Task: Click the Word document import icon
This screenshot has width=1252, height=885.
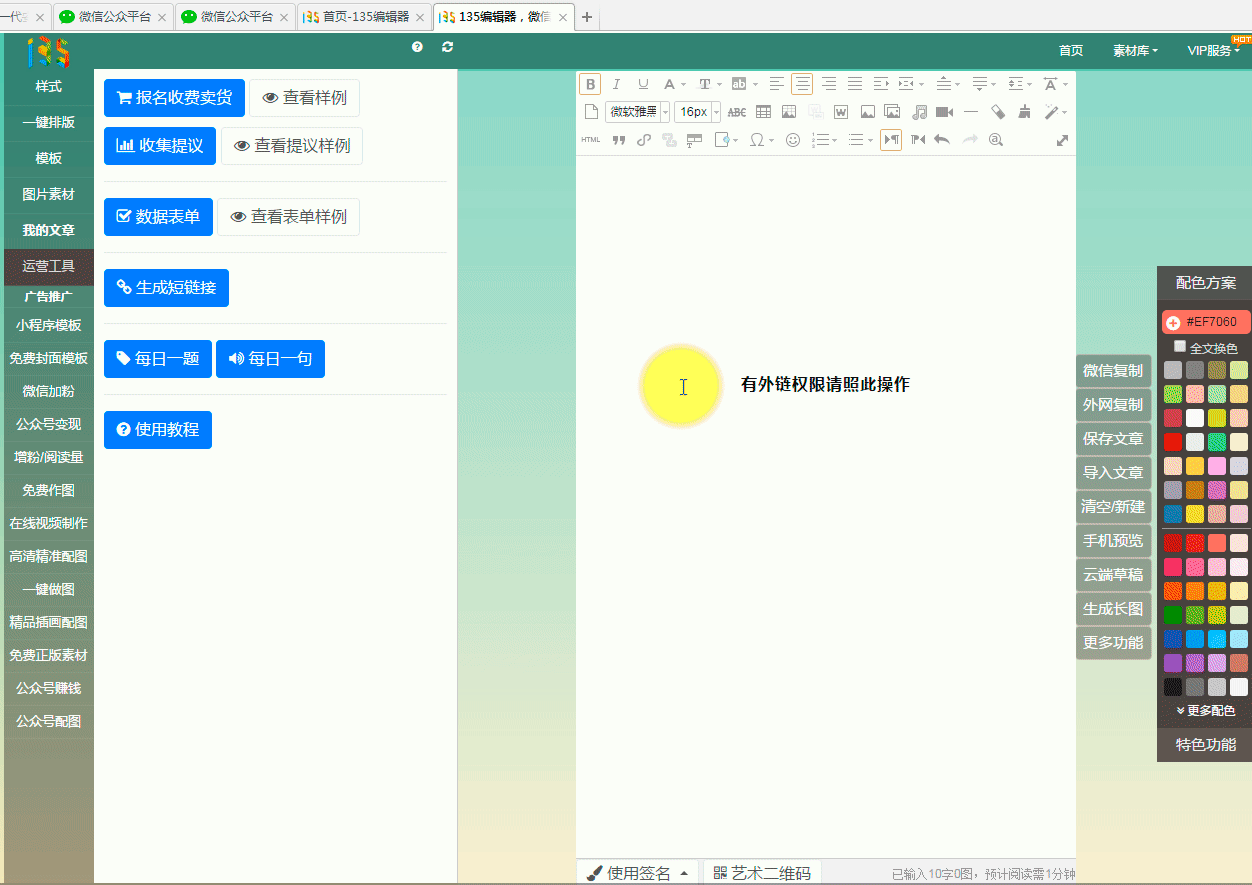Action: [x=841, y=112]
